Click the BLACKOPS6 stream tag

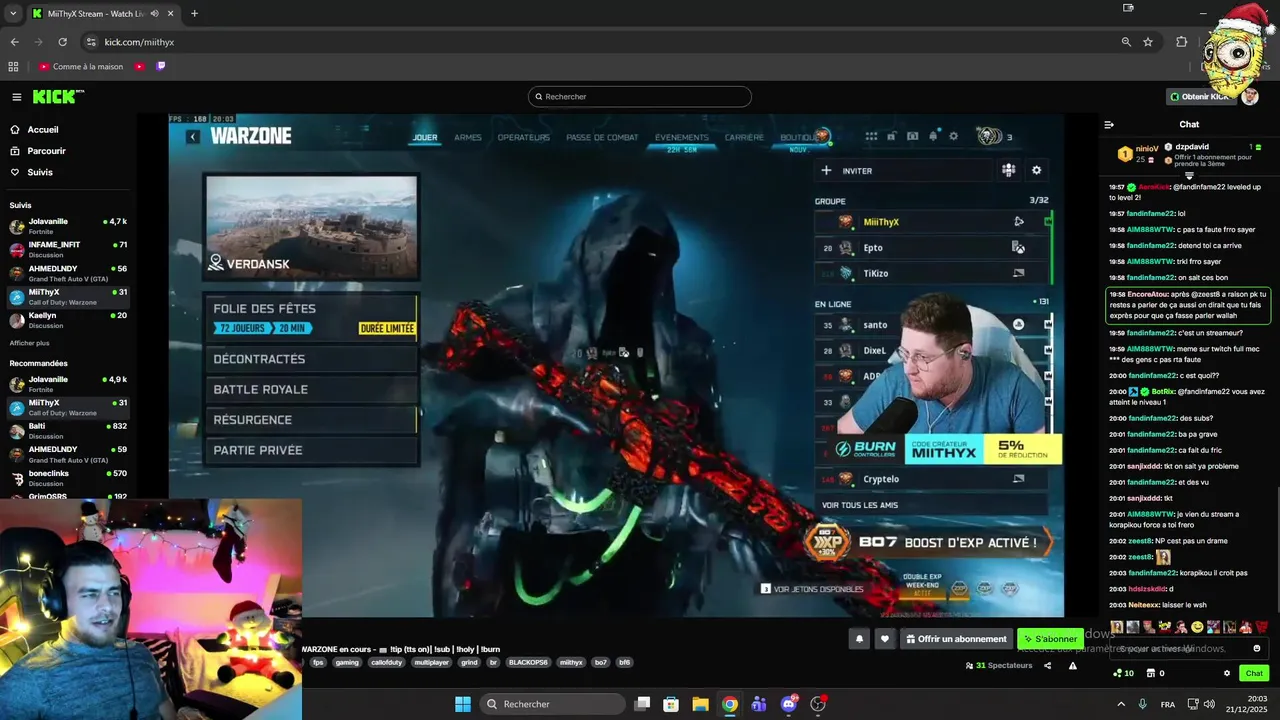tap(528, 662)
